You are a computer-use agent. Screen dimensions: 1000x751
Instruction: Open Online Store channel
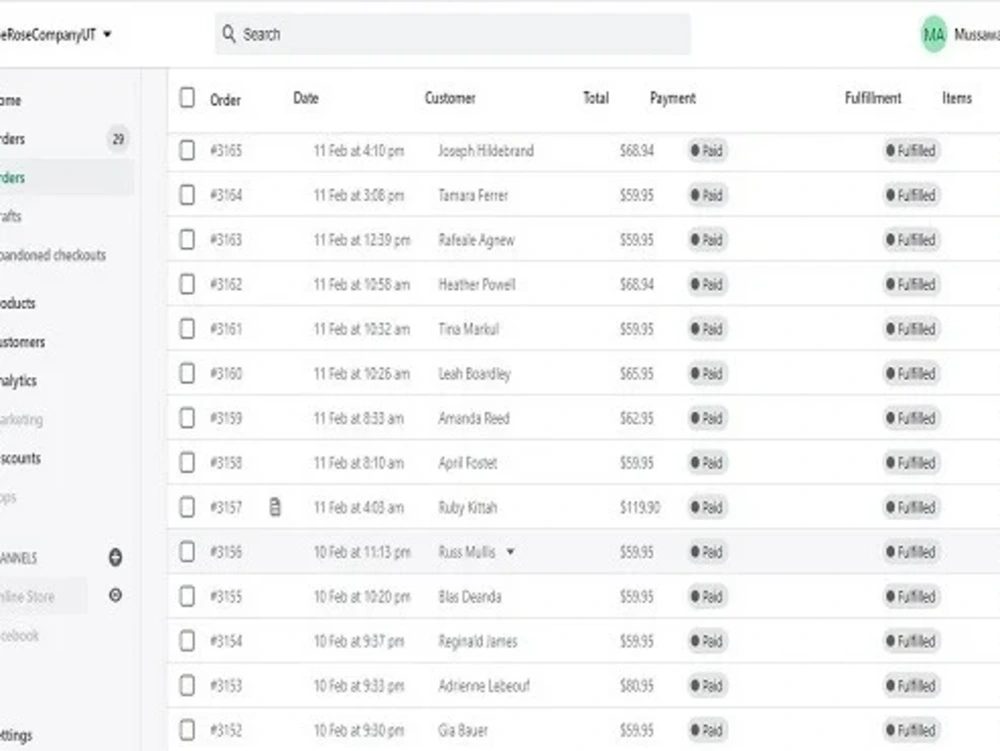click(x=27, y=597)
